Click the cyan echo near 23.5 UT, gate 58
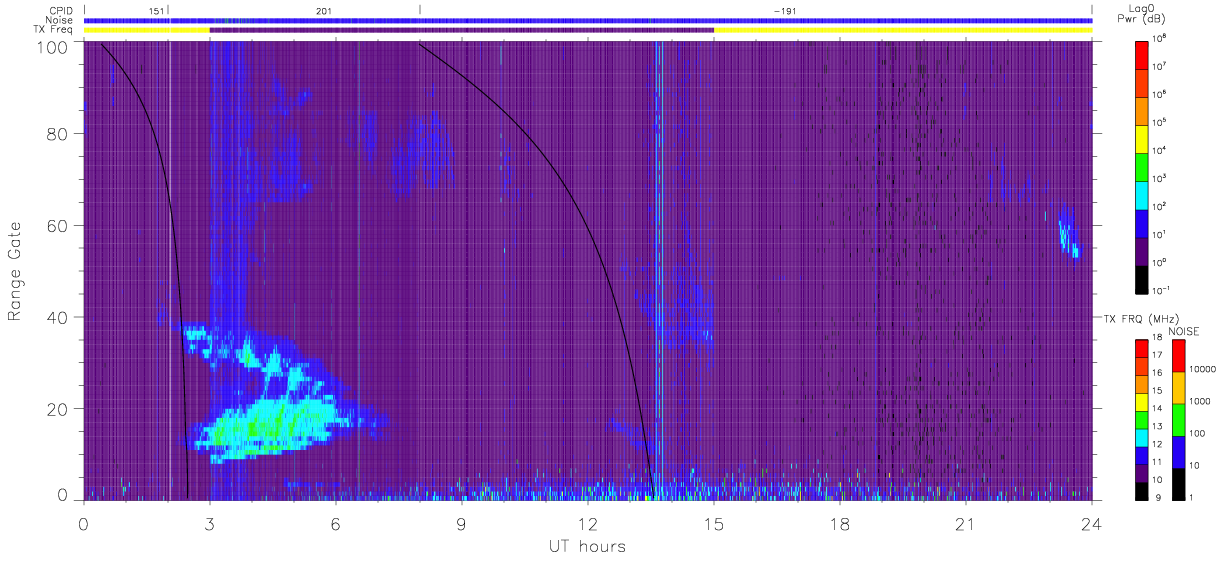This screenshot has height=567, width=1228. [1069, 237]
